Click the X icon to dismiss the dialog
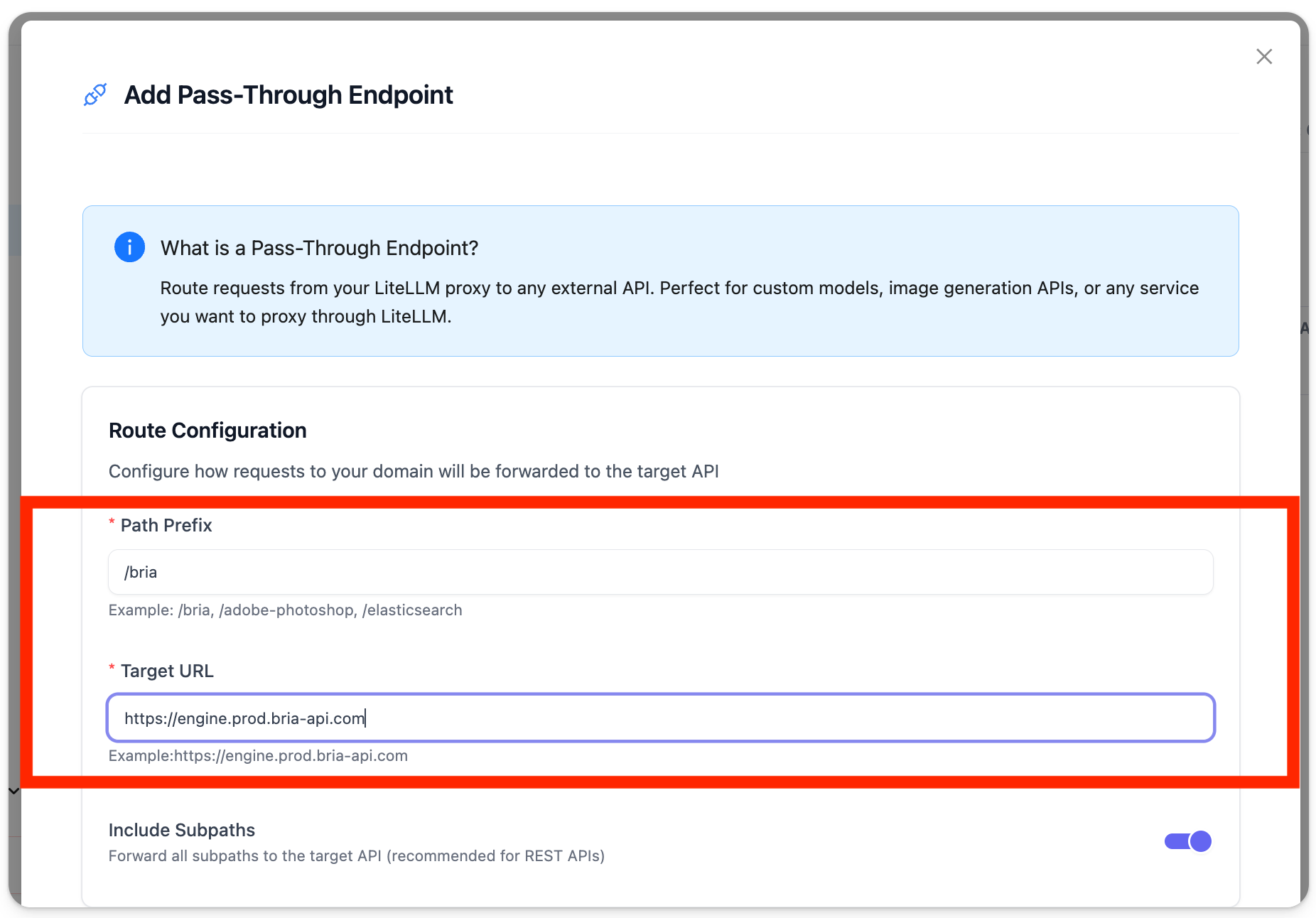This screenshot has height=918, width=1316. pos(1265,56)
